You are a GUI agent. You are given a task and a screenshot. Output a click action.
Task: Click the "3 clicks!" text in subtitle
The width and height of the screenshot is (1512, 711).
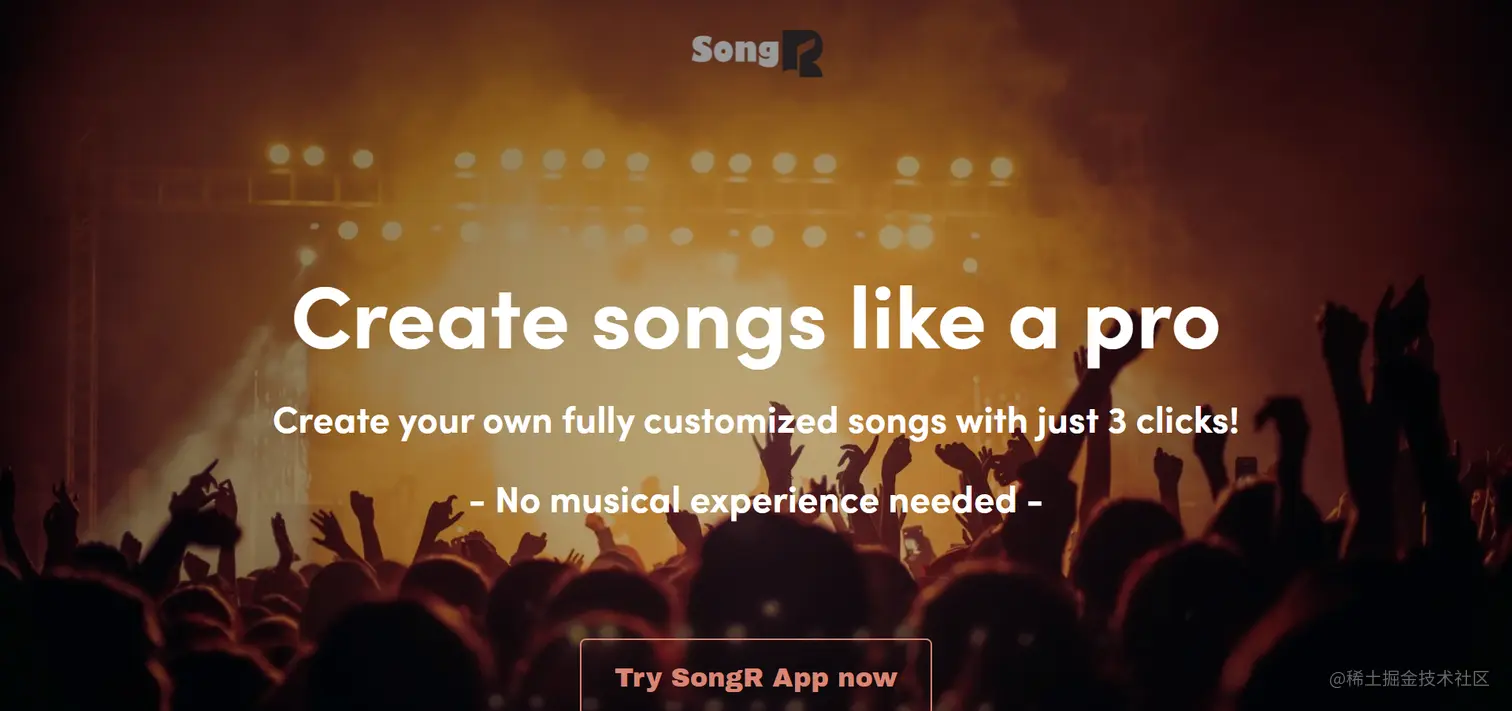1174,420
